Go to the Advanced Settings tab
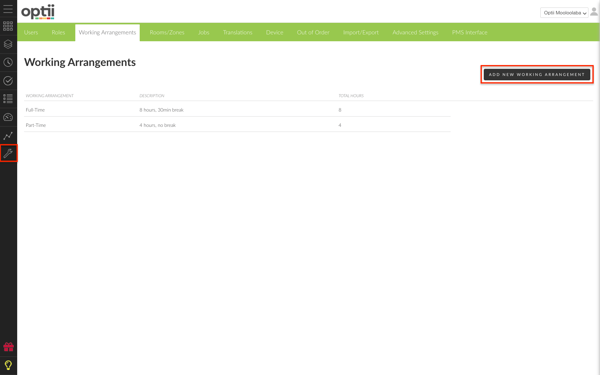 [x=415, y=33]
